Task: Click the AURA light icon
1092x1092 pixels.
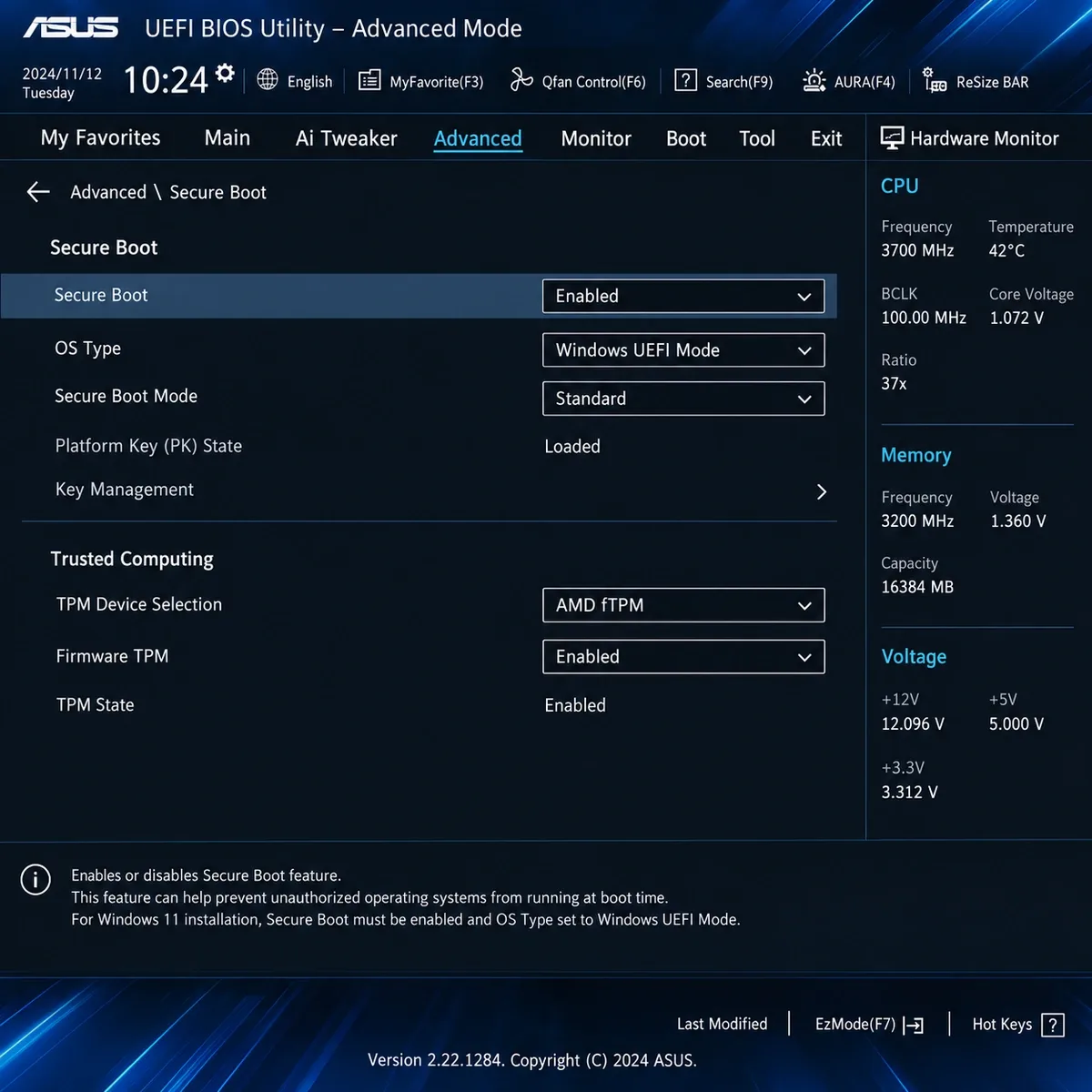Action: coord(814,81)
